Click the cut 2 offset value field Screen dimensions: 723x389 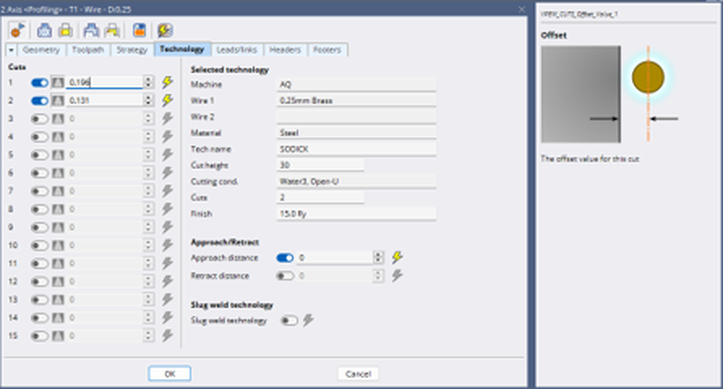click(104, 100)
